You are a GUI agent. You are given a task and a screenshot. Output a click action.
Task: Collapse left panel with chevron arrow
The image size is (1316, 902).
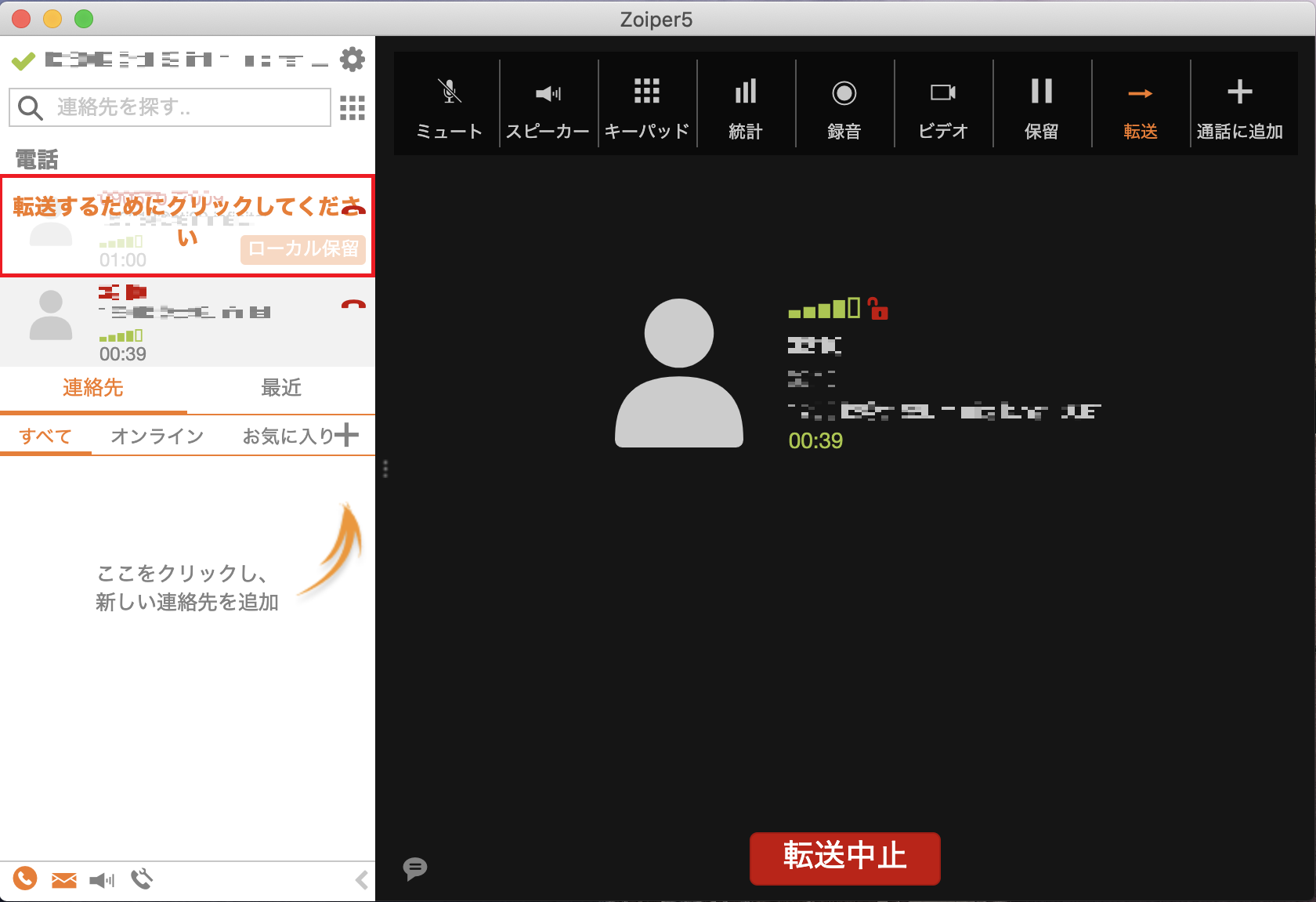[362, 880]
